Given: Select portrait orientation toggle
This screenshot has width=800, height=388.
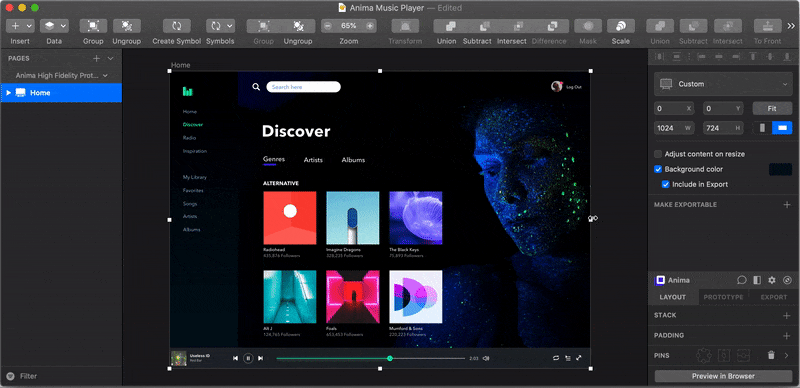Looking at the screenshot, I should click(762, 128).
